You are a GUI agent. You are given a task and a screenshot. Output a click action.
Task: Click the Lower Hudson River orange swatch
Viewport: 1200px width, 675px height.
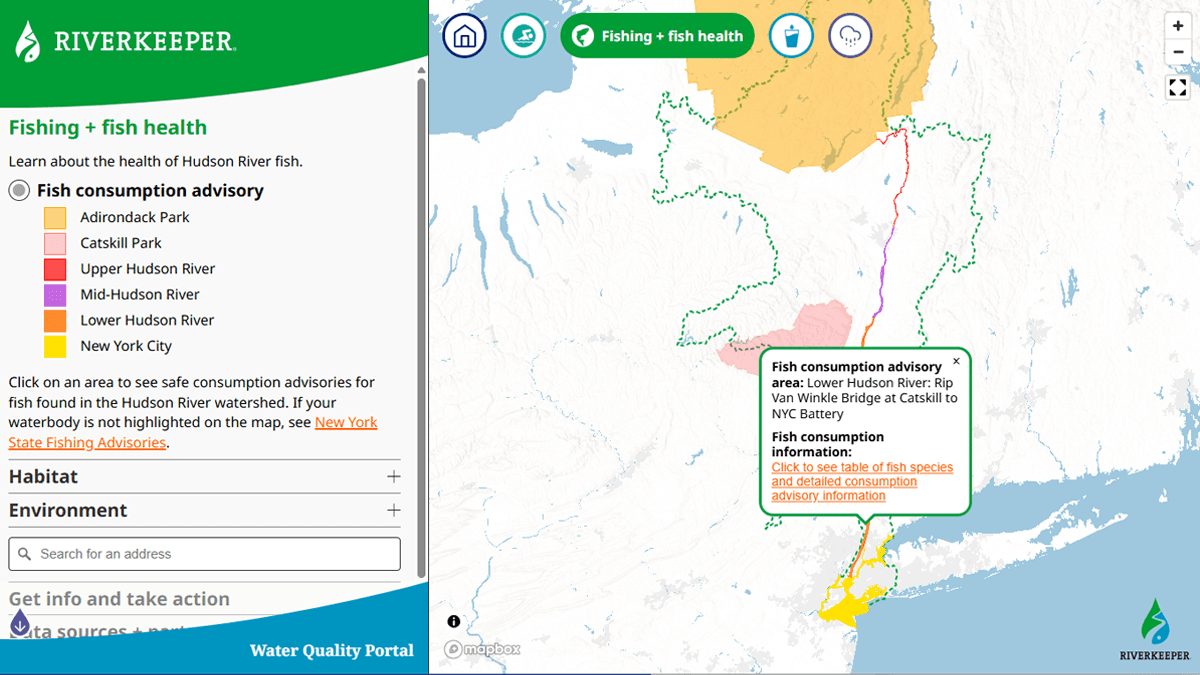click(x=55, y=321)
